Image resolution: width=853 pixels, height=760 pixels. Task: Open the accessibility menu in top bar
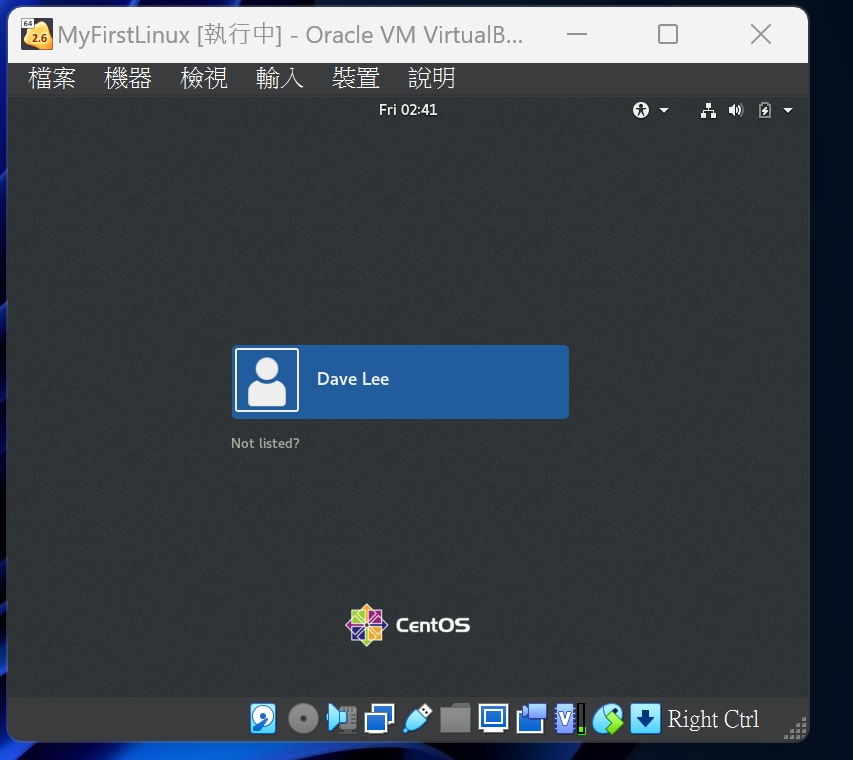coord(650,110)
